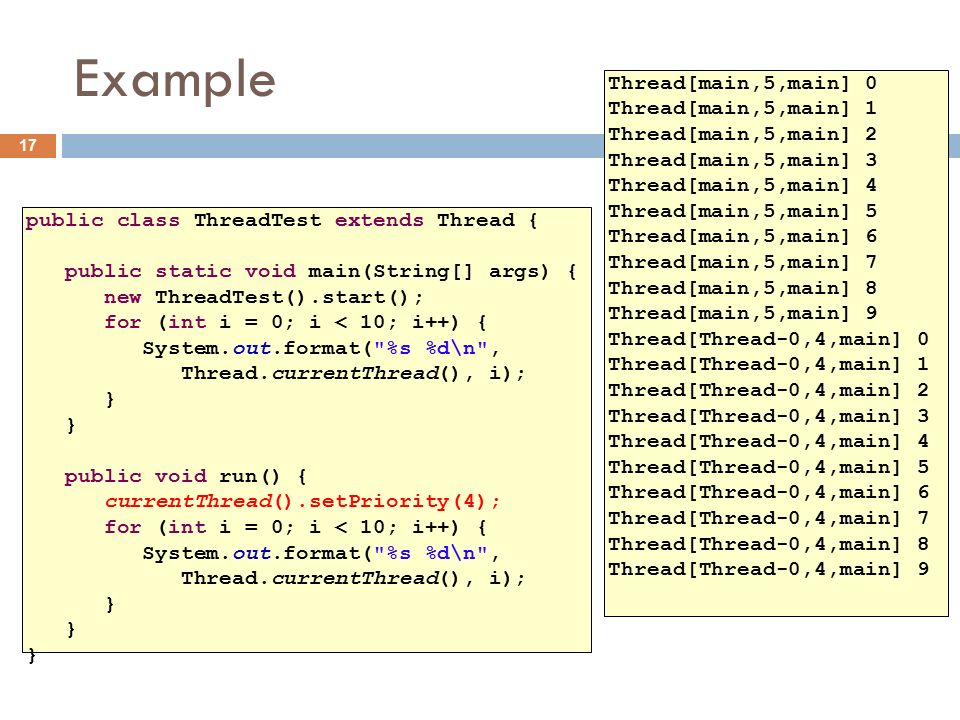
Task: Click output line "Thread[Thread-0,4,main] 3"
Action: click(769, 416)
